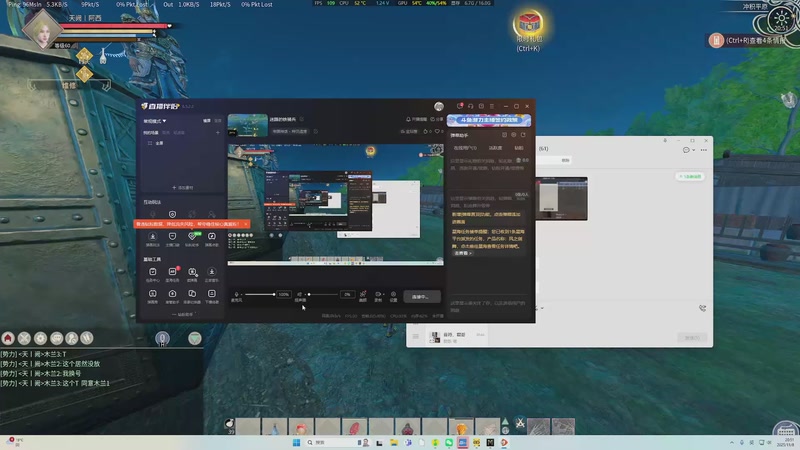Open the image thumbnail in chat window
Screen dimensions: 800x450
[561, 198]
